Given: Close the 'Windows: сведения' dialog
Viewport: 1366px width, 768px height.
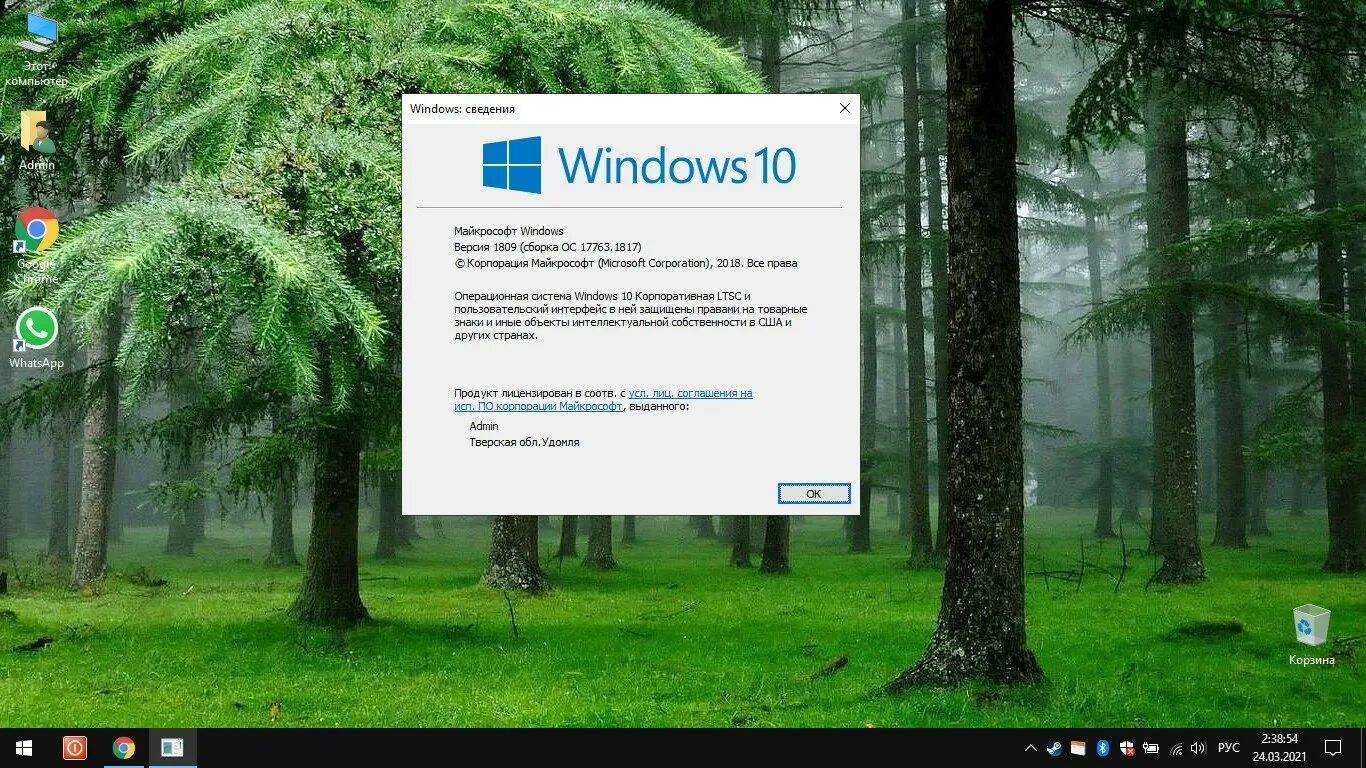Looking at the screenshot, I should pos(844,108).
